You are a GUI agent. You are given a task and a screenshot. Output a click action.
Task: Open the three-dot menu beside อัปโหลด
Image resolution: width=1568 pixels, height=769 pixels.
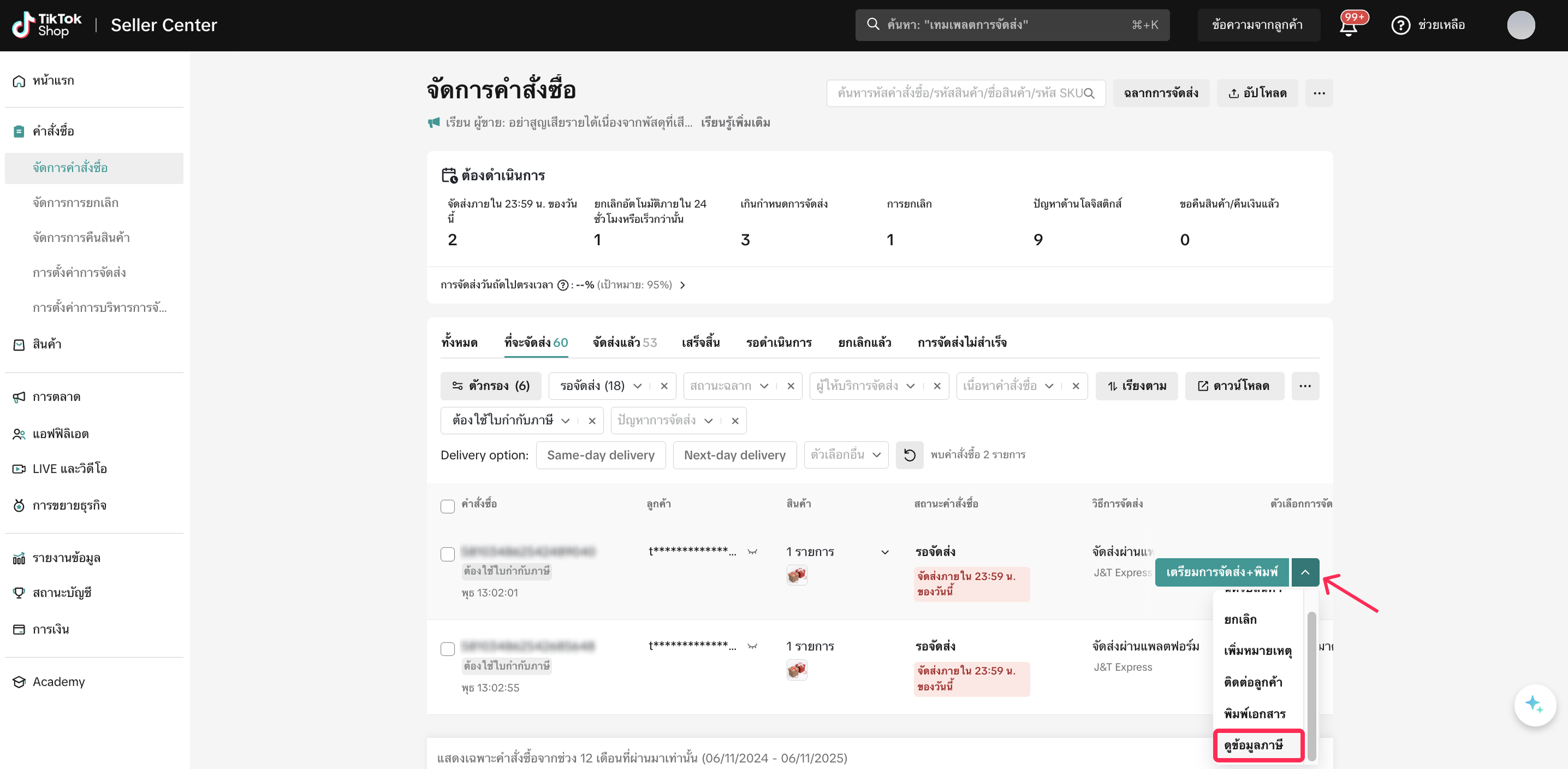pos(1319,93)
